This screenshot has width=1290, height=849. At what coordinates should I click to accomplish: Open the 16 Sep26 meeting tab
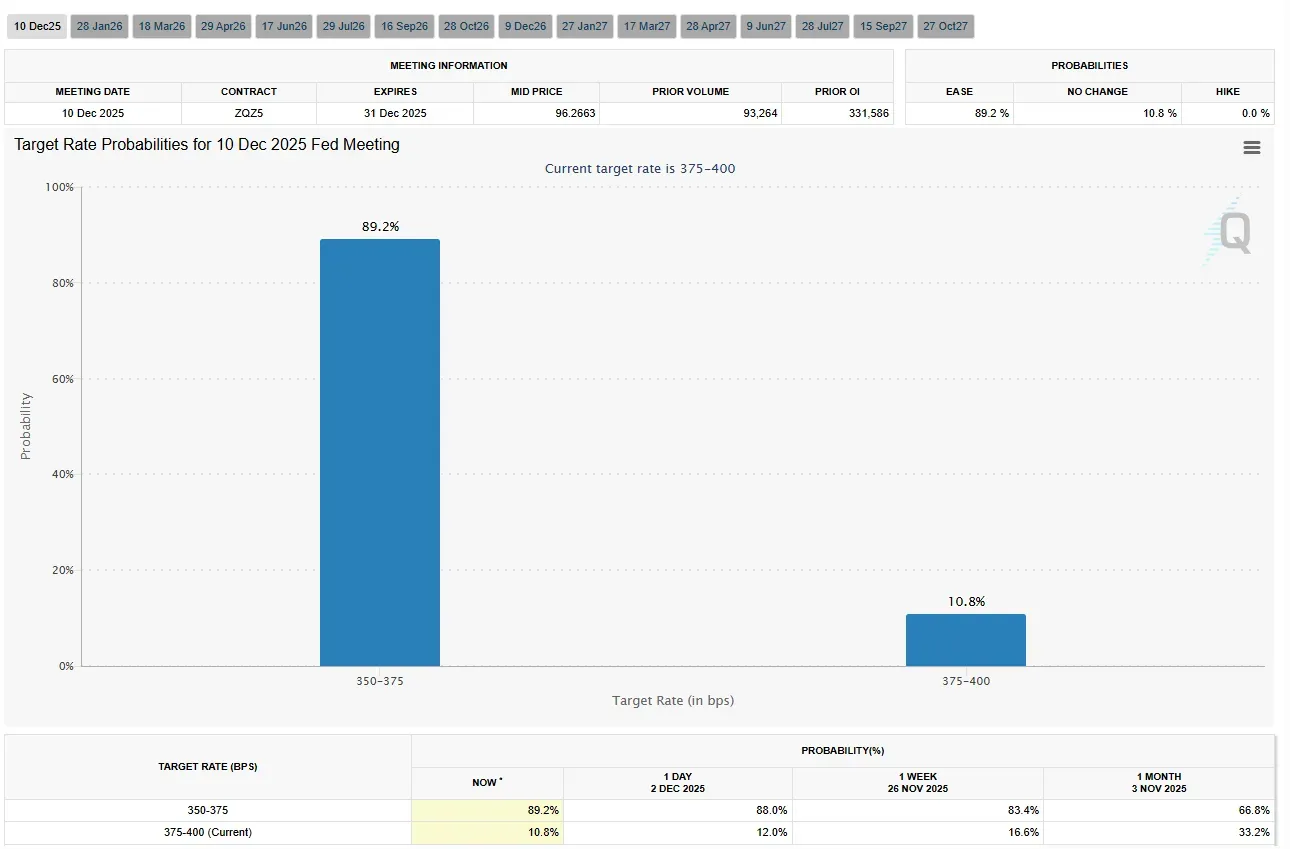pos(404,27)
